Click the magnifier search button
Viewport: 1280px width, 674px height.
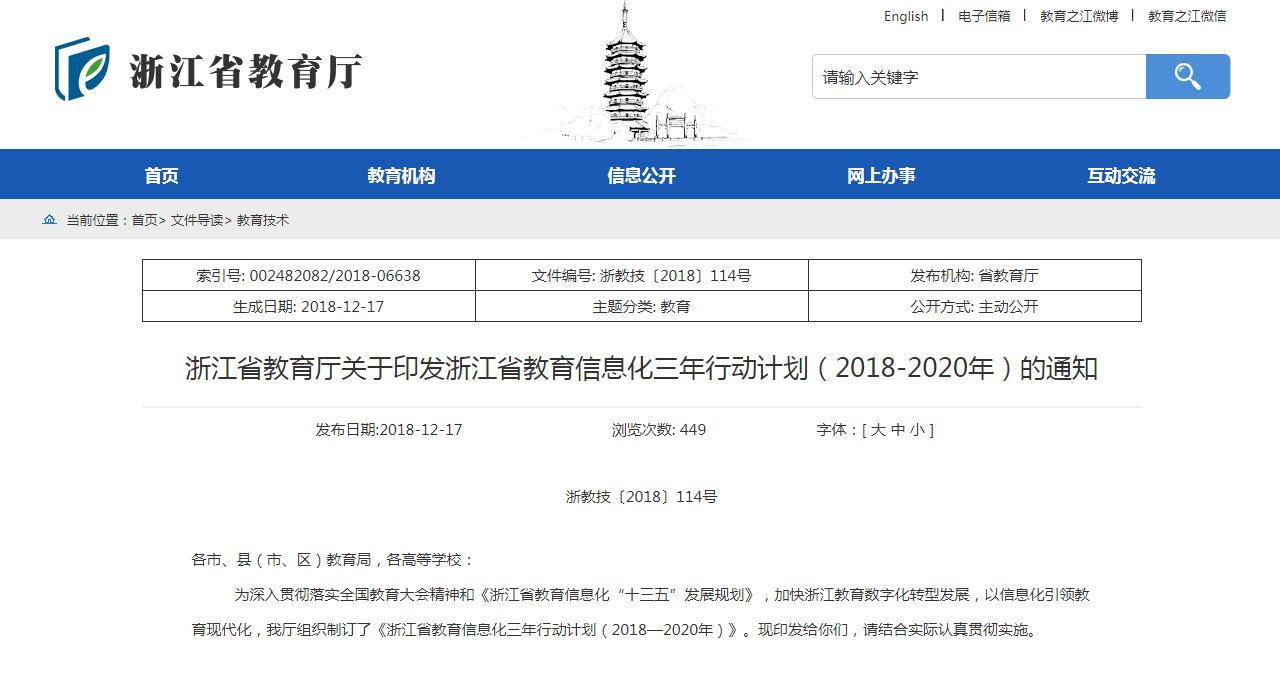click(1188, 77)
